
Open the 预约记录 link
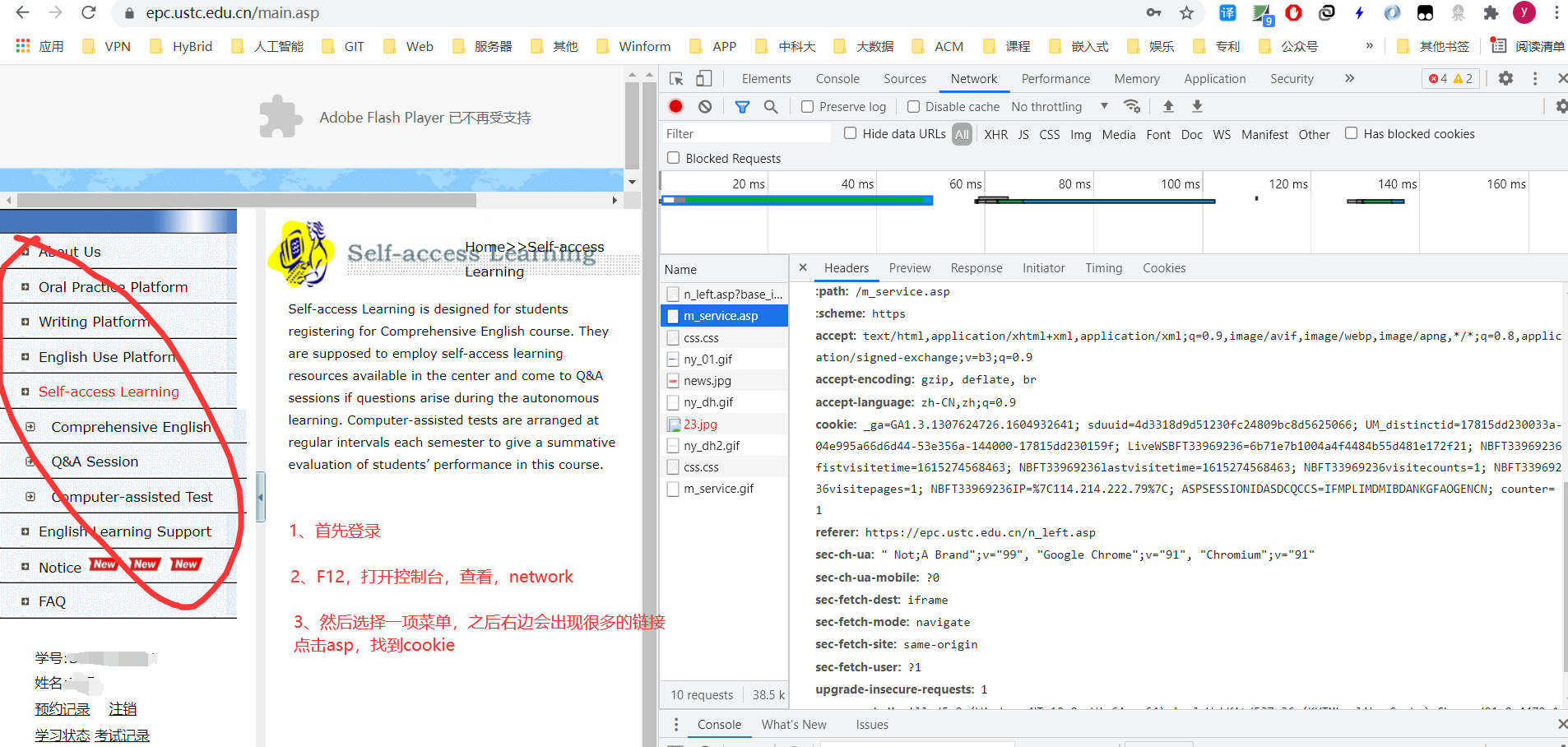point(63,708)
